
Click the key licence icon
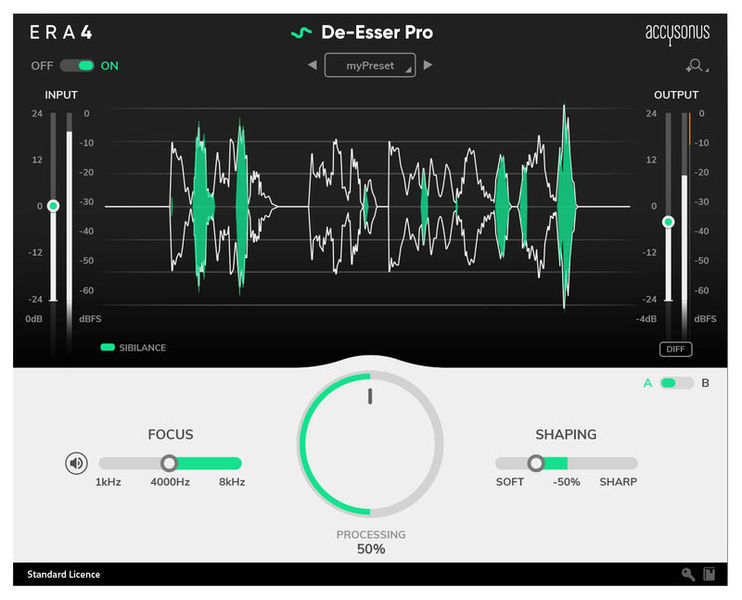pyautogui.click(x=688, y=574)
